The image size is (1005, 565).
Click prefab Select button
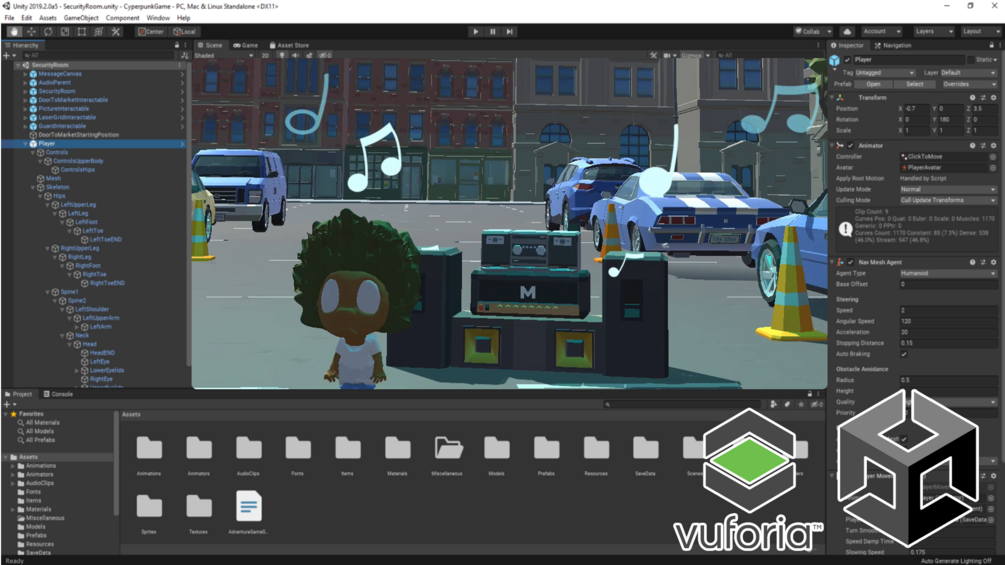pos(915,84)
